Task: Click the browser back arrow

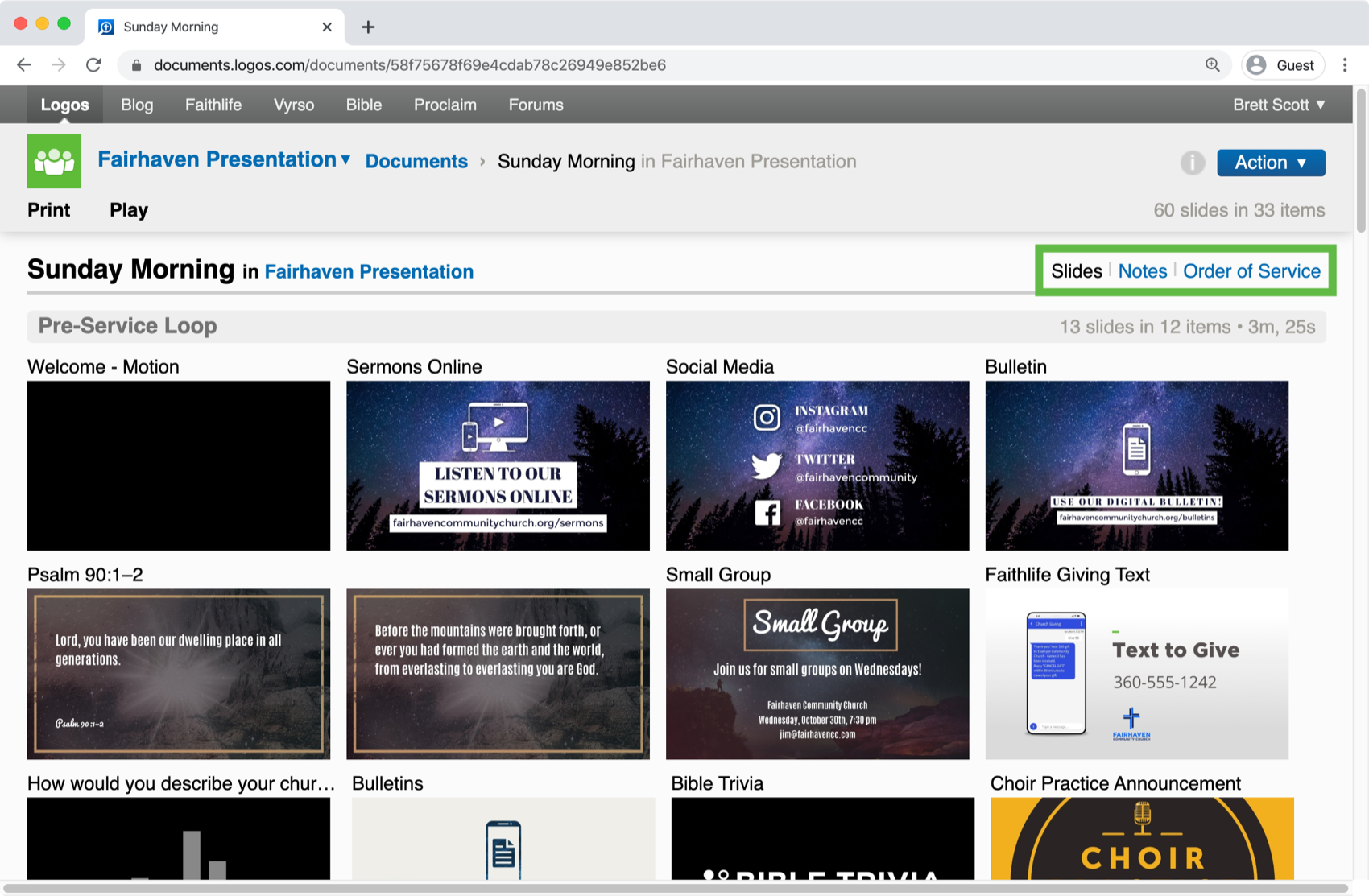Action: (x=24, y=65)
